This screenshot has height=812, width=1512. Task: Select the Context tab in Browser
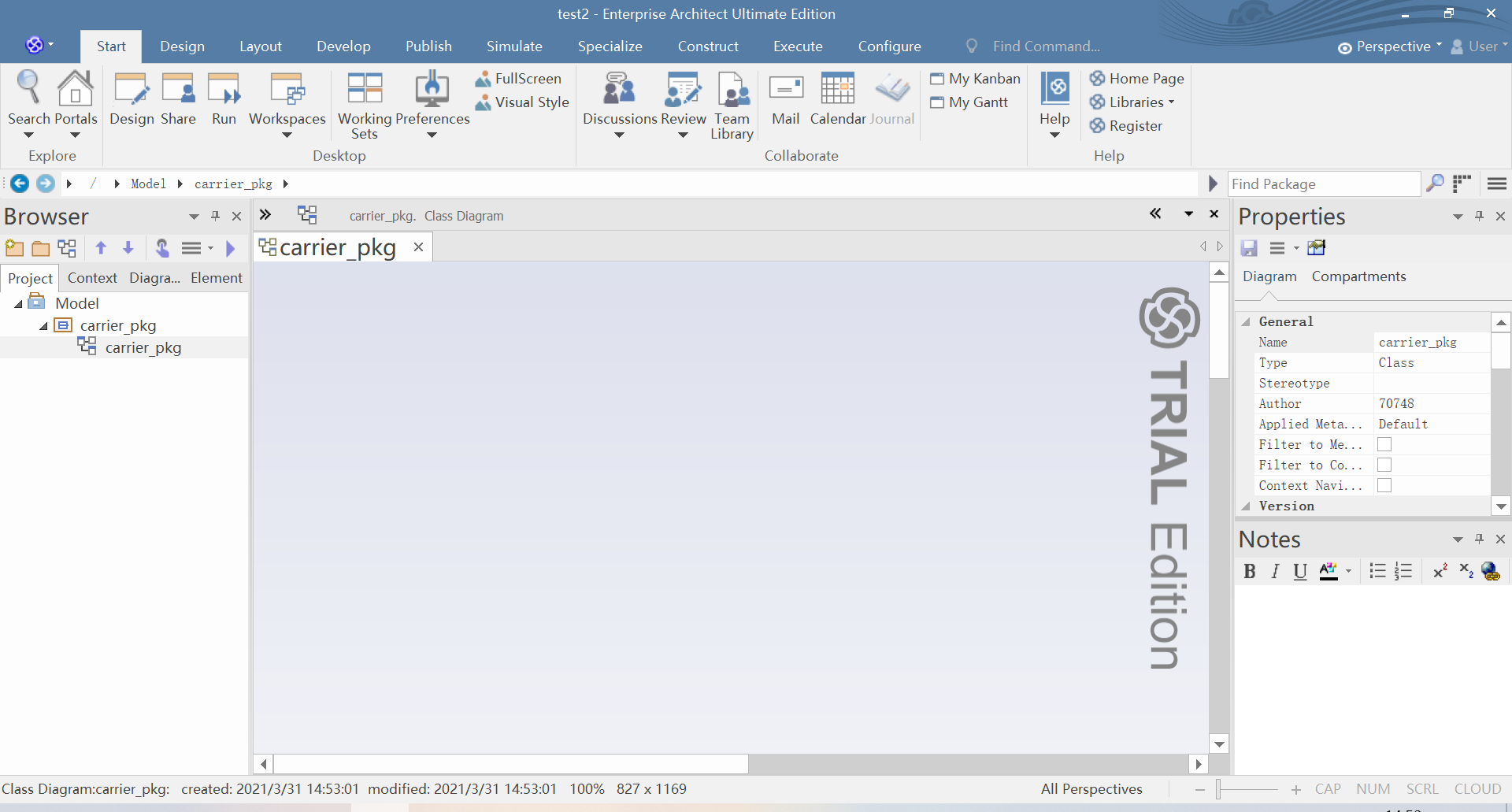[92, 278]
